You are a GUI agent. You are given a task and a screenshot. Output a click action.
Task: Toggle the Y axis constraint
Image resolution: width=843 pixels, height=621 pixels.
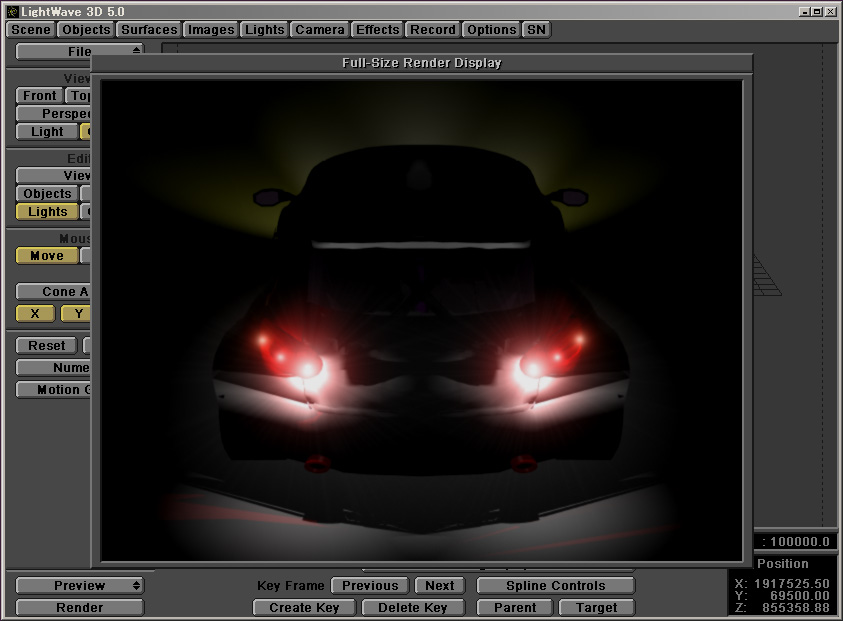coord(76,314)
